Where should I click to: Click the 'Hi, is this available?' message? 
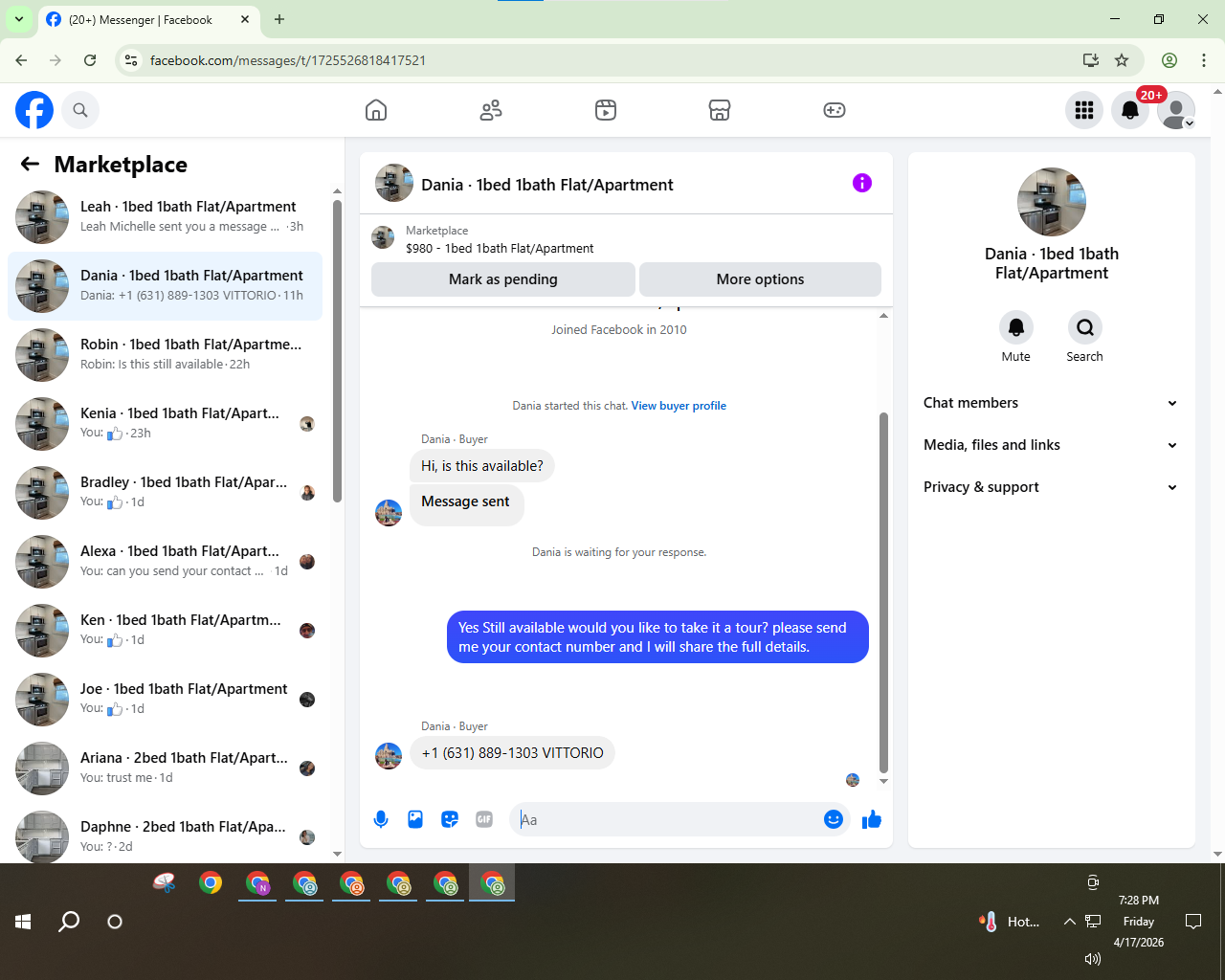click(482, 466)
